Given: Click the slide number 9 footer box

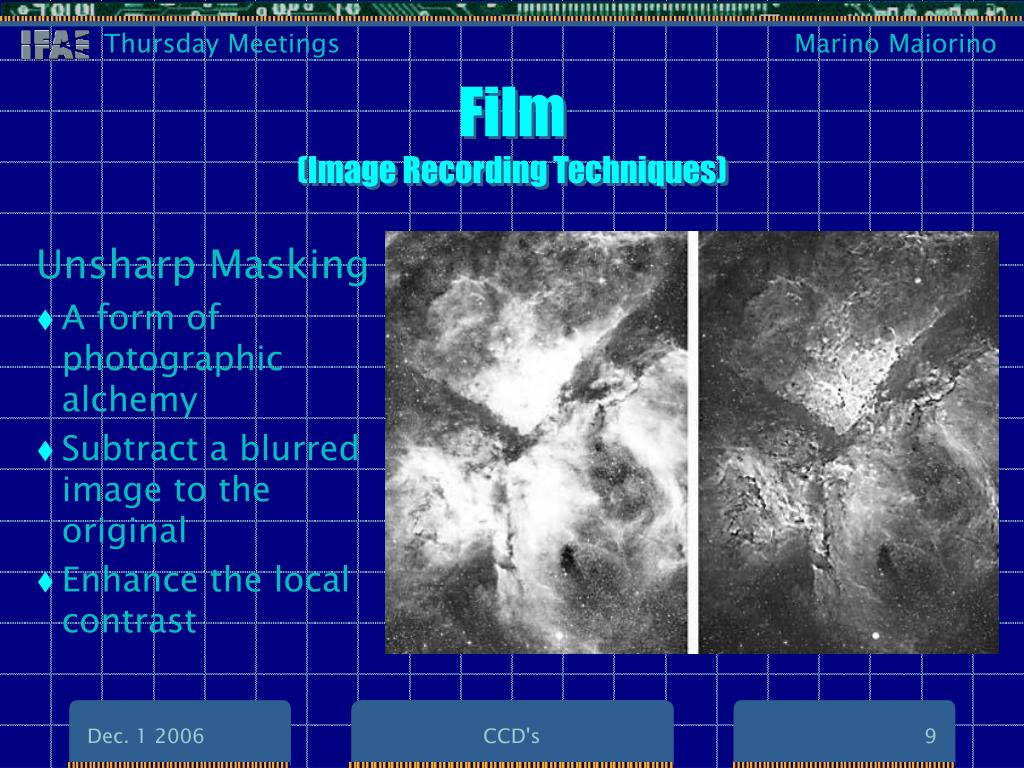Looking at the screenshot, I should (844, 731).
